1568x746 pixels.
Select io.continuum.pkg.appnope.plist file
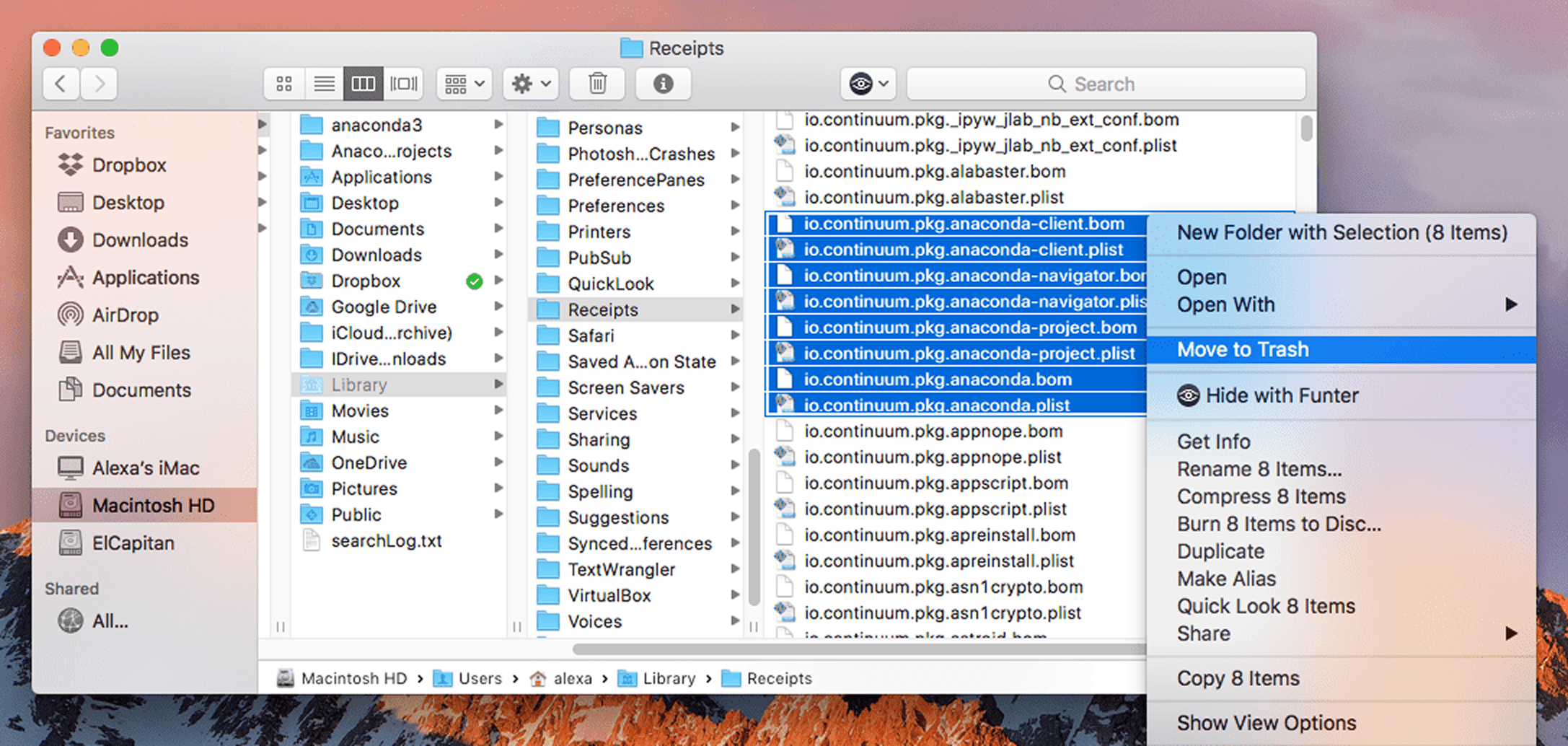click(x=933, y=457)
